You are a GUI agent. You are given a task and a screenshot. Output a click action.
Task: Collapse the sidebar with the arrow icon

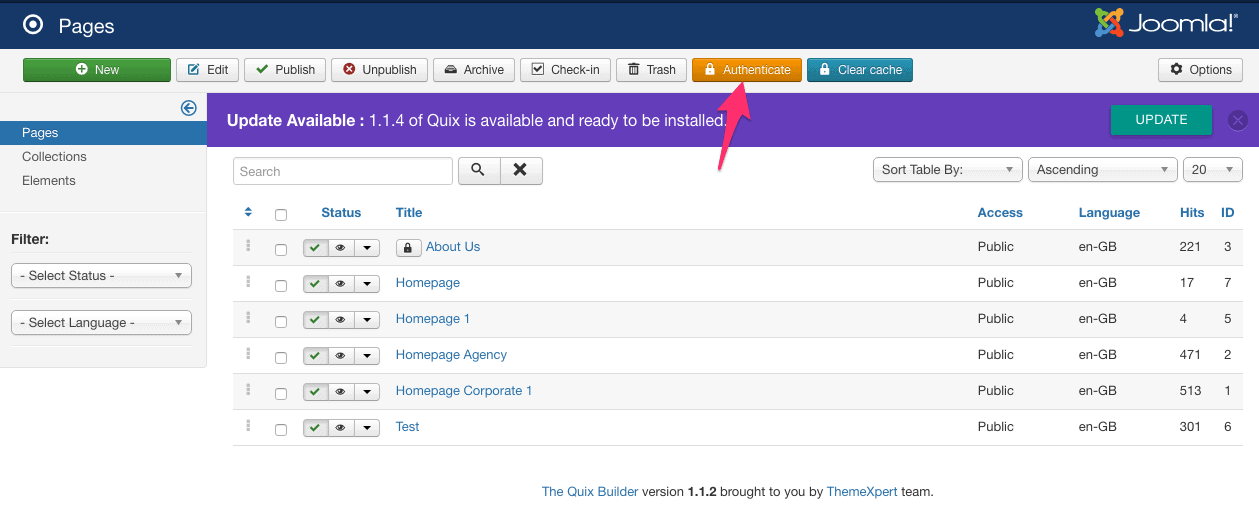[x=188, y=108]
